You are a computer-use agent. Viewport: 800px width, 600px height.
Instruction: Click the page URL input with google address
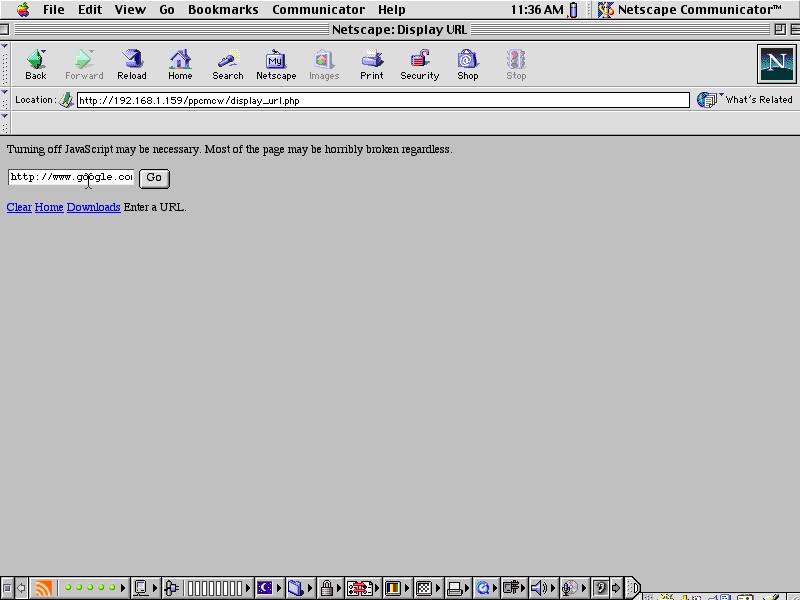[x=71, y=178]
